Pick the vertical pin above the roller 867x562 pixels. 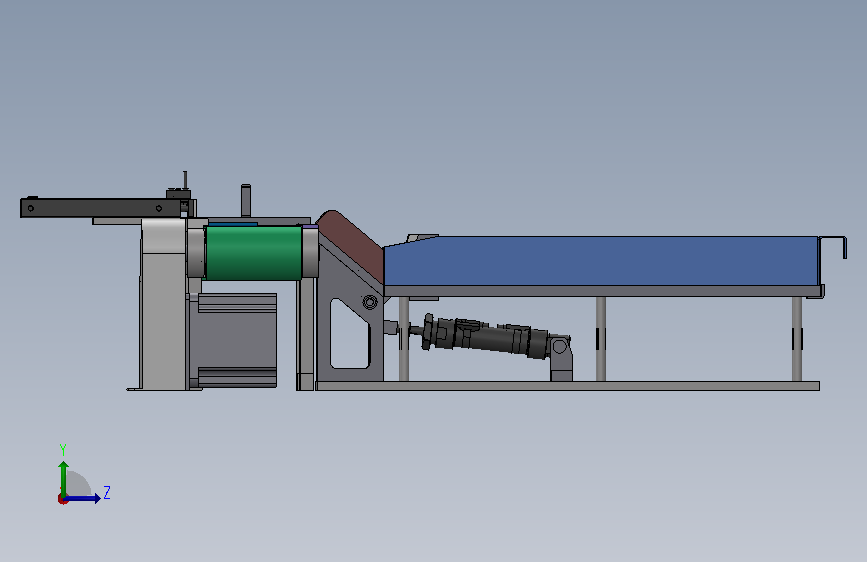[246, 200]
